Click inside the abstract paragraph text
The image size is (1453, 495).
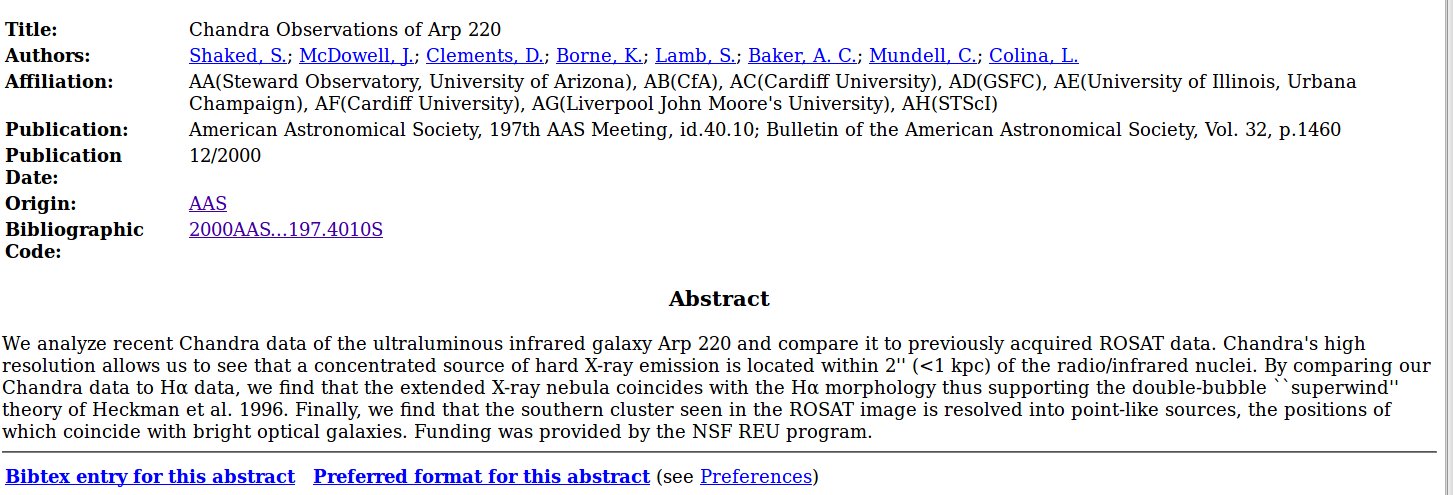coord(700,388)
